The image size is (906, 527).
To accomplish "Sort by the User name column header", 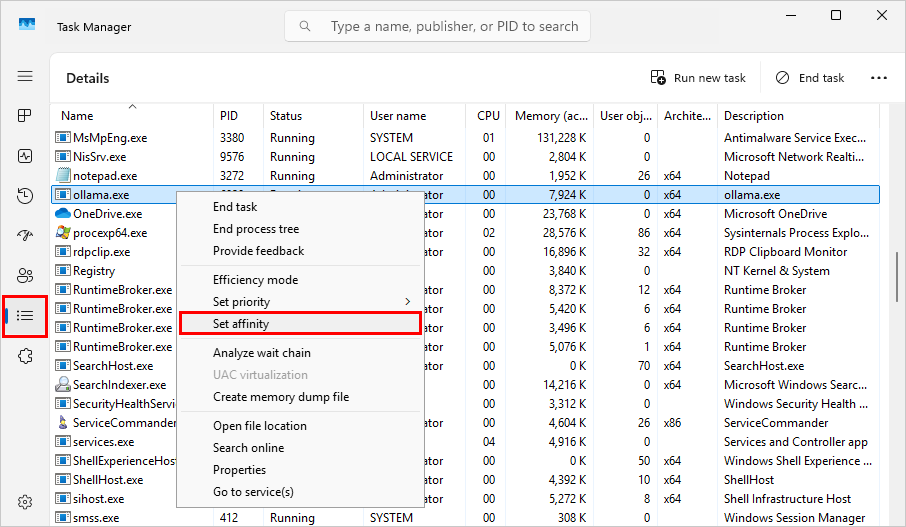I will coord(414,116).
